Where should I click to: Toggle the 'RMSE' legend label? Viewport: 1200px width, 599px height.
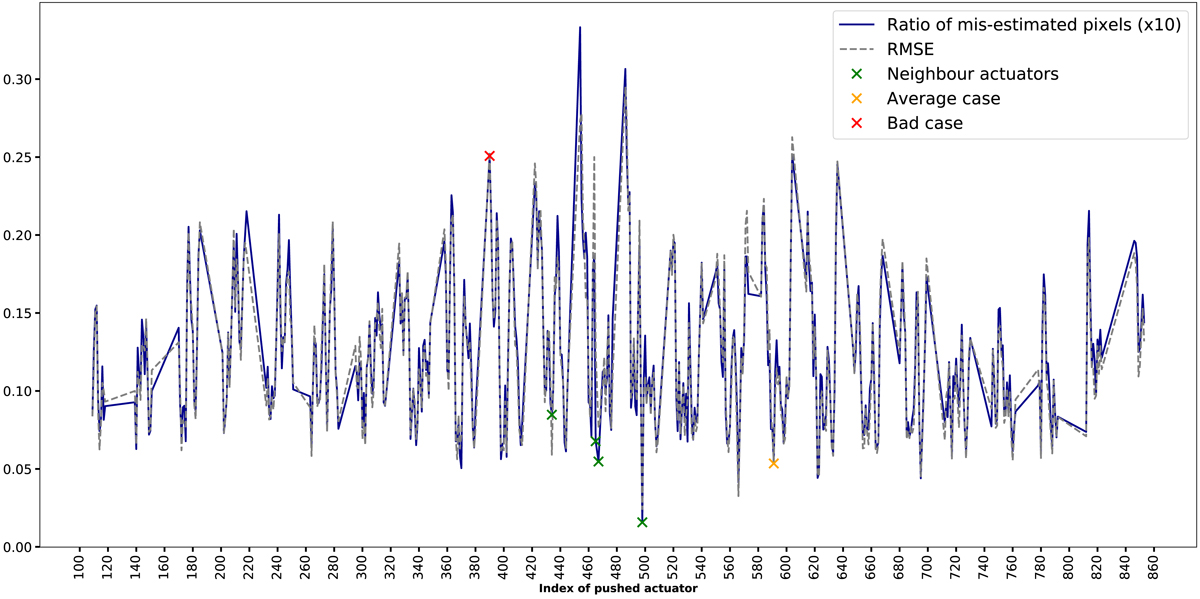tap(911, 47)
